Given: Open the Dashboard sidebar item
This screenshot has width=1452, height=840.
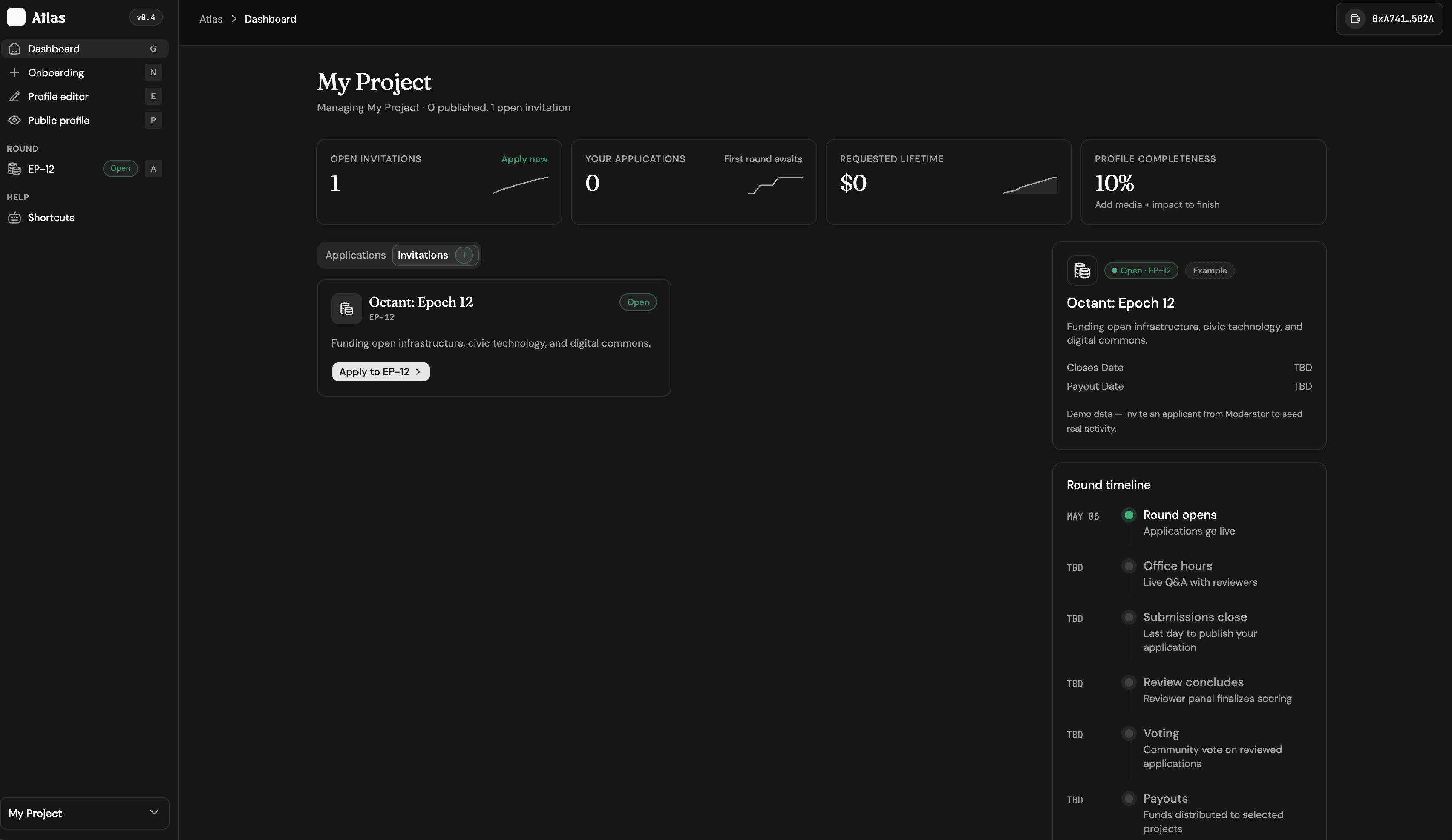Looking at the screenshot, I should click(x=85, y=49).
